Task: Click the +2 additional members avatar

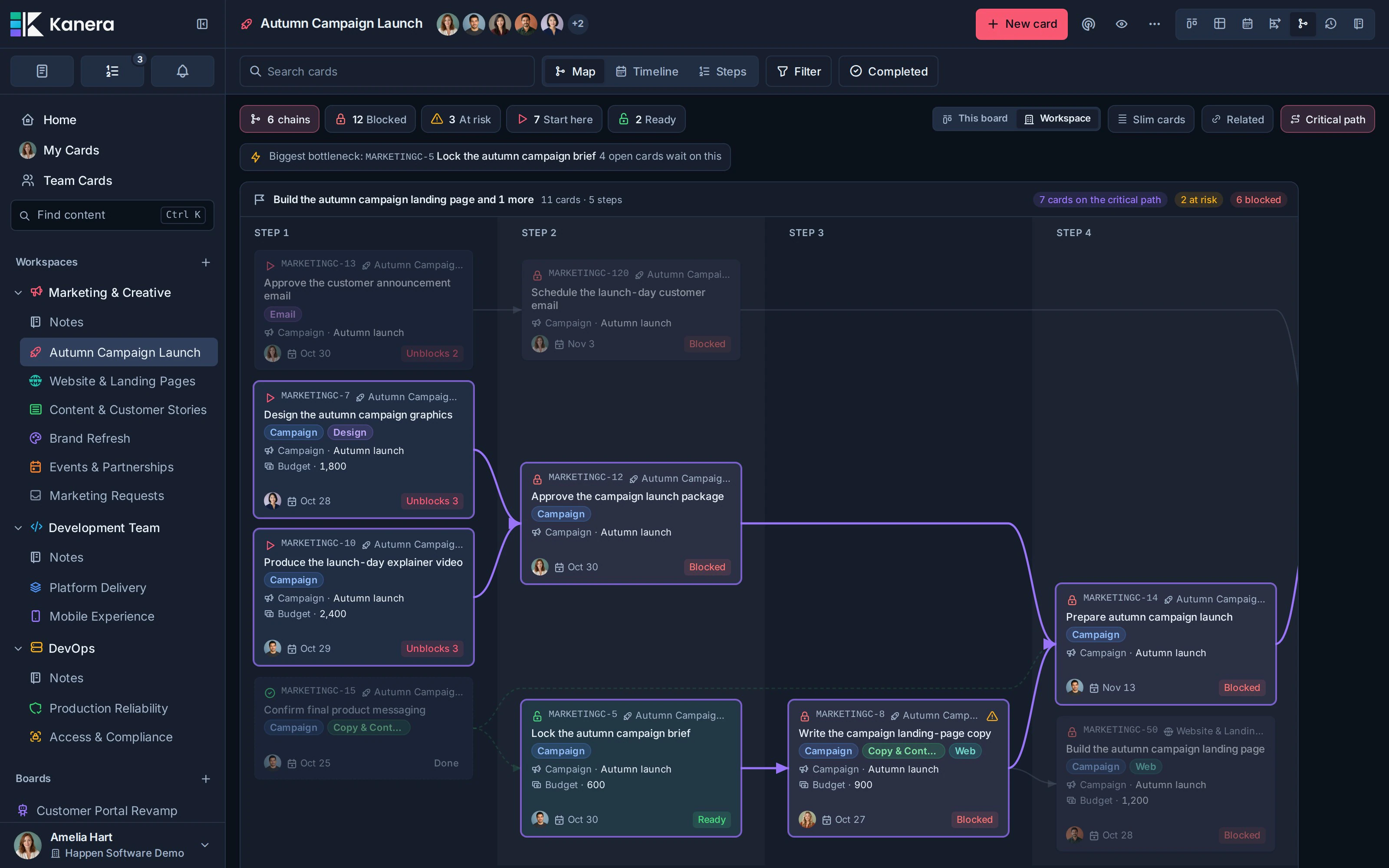Action: [577, 23]
